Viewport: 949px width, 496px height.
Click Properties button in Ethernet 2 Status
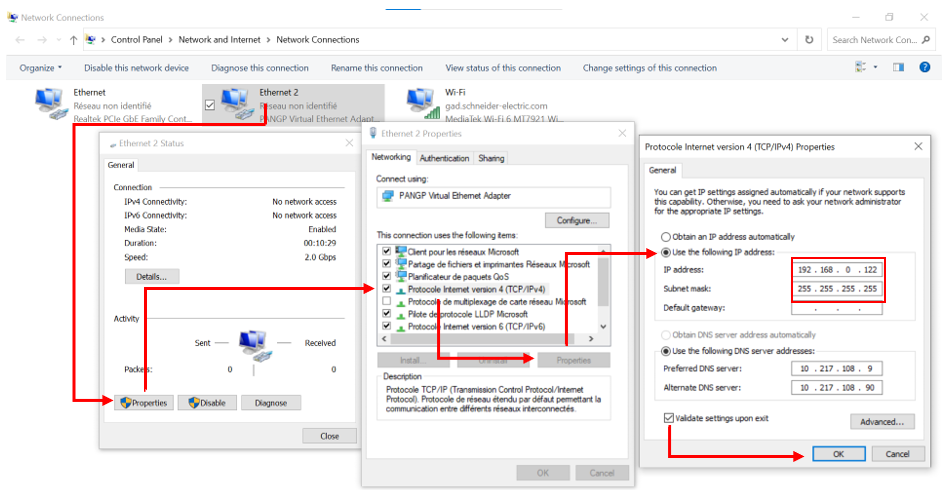144,403
